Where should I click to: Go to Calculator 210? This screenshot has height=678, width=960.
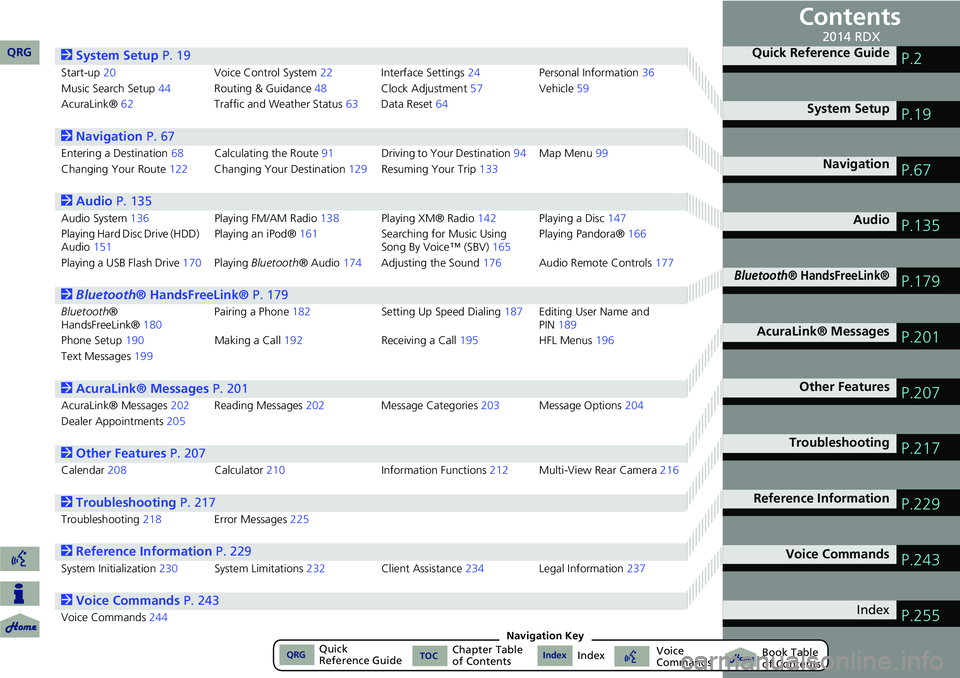click(x=250, y=470)
